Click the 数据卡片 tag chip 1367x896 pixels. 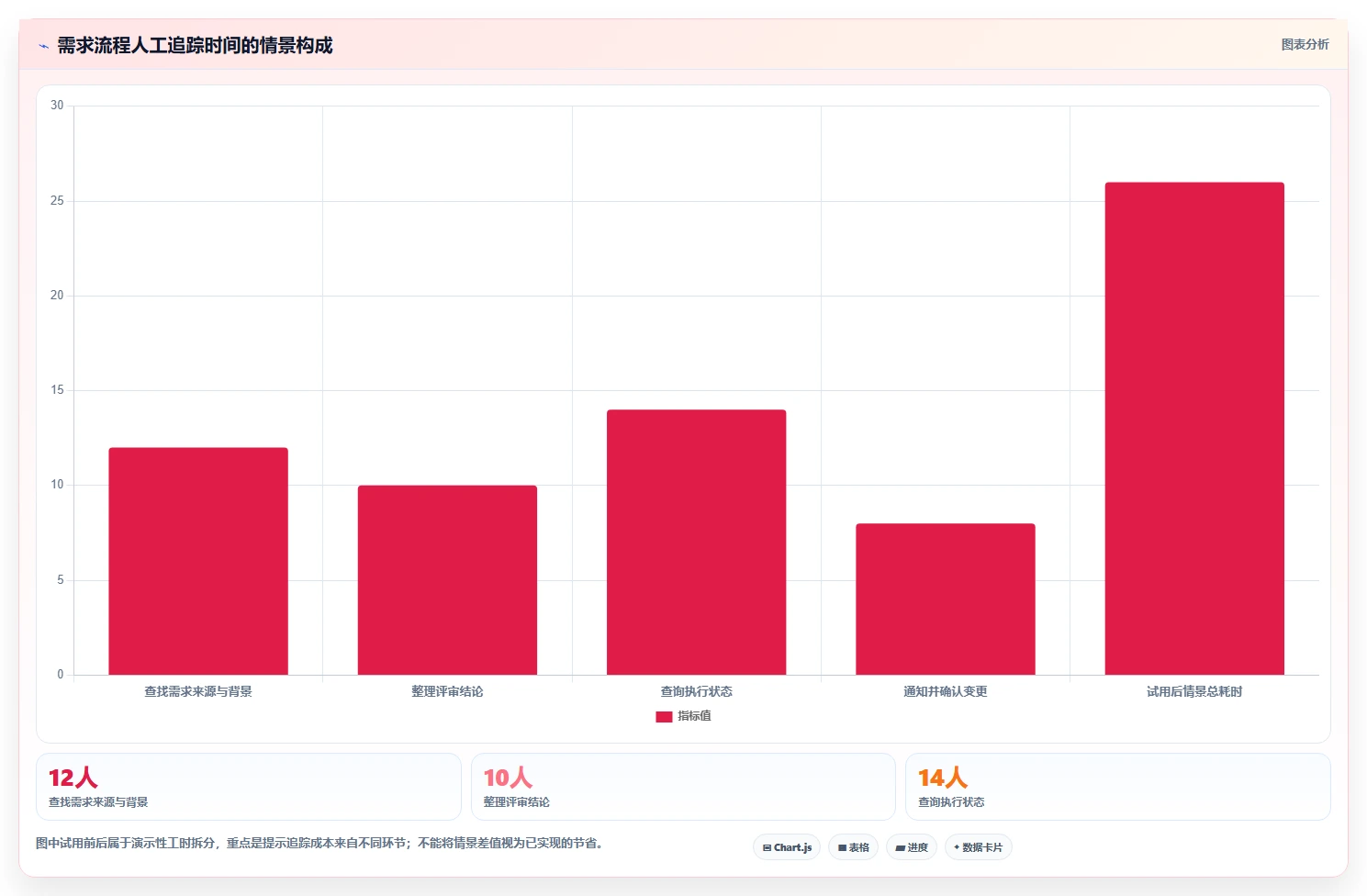point(978,847)
